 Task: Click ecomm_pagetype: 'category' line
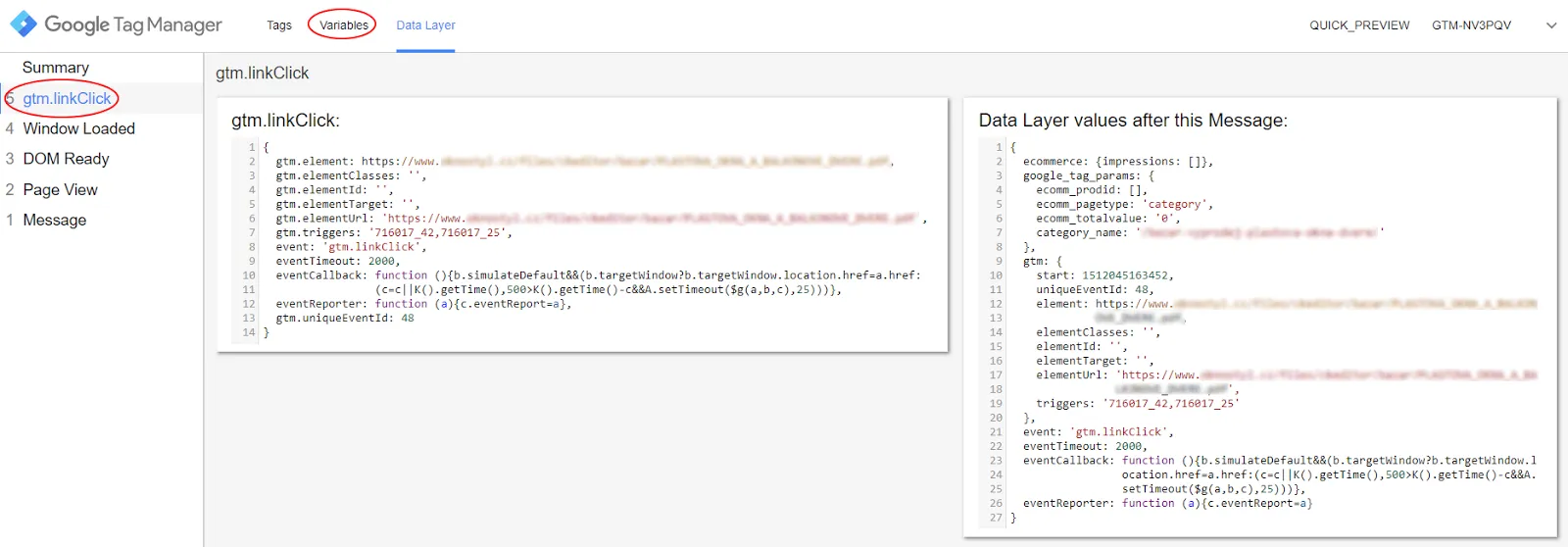pyautogui.click(x=1125, y=205)
